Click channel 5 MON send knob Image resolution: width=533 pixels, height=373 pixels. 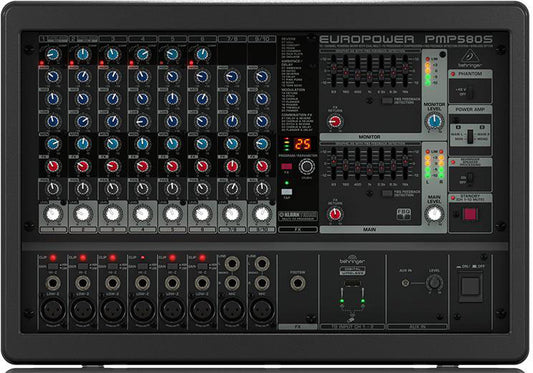point(172,144)
